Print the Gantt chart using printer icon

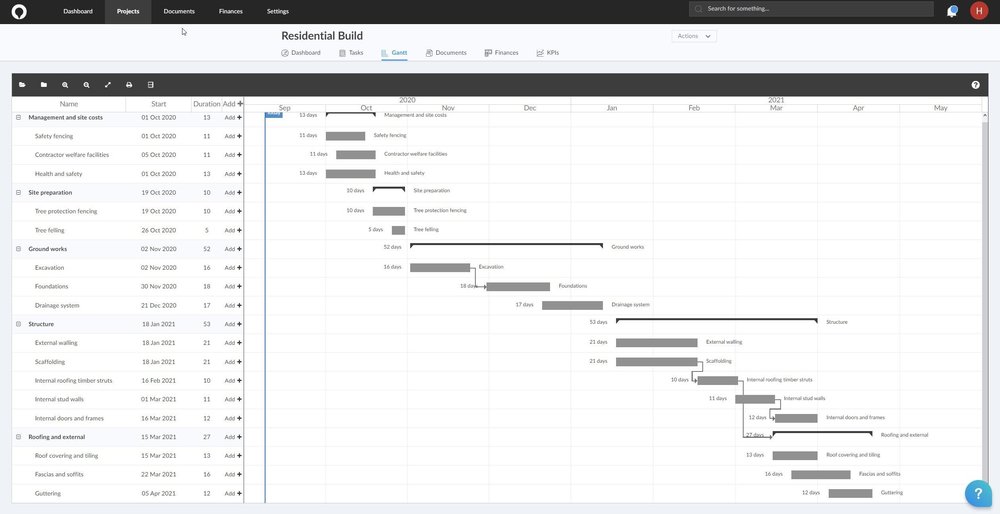pyautogui.click(x=129, y=85)
